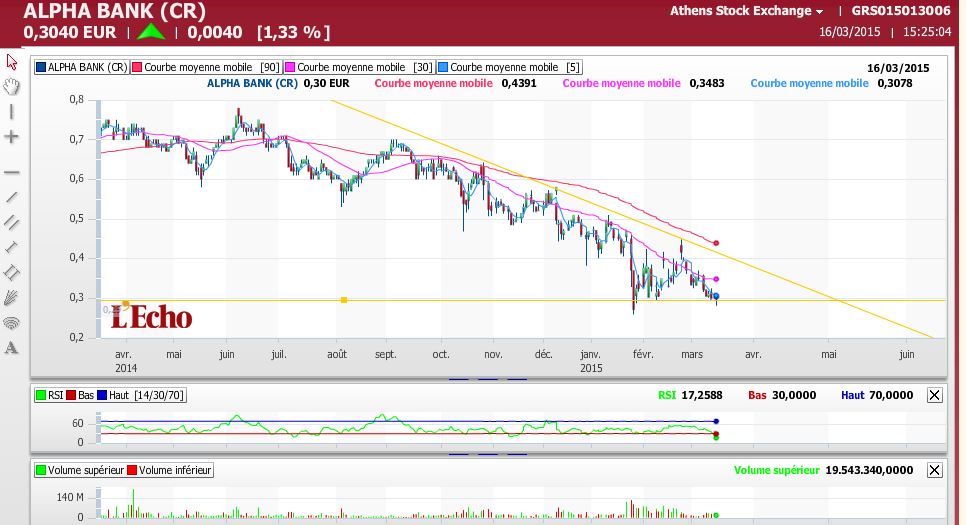Click the panel resize handle below the RSI chart
Screen dimensions: 966x525
coord(488,454)
